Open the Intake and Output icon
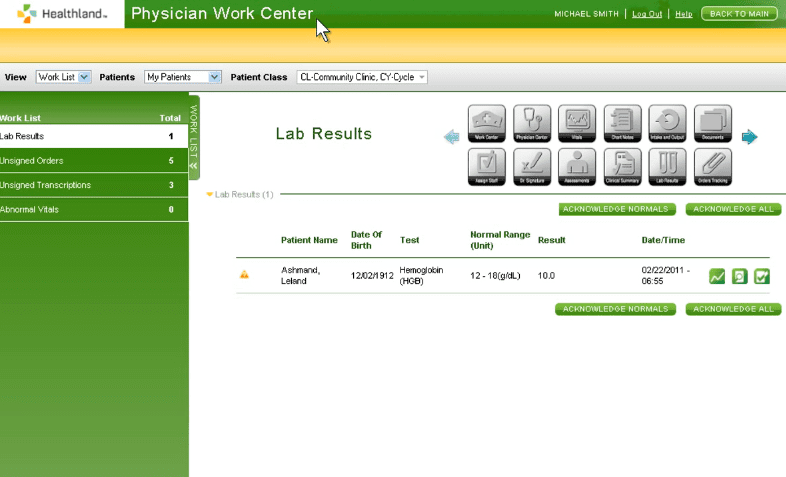 pos(667,123)
